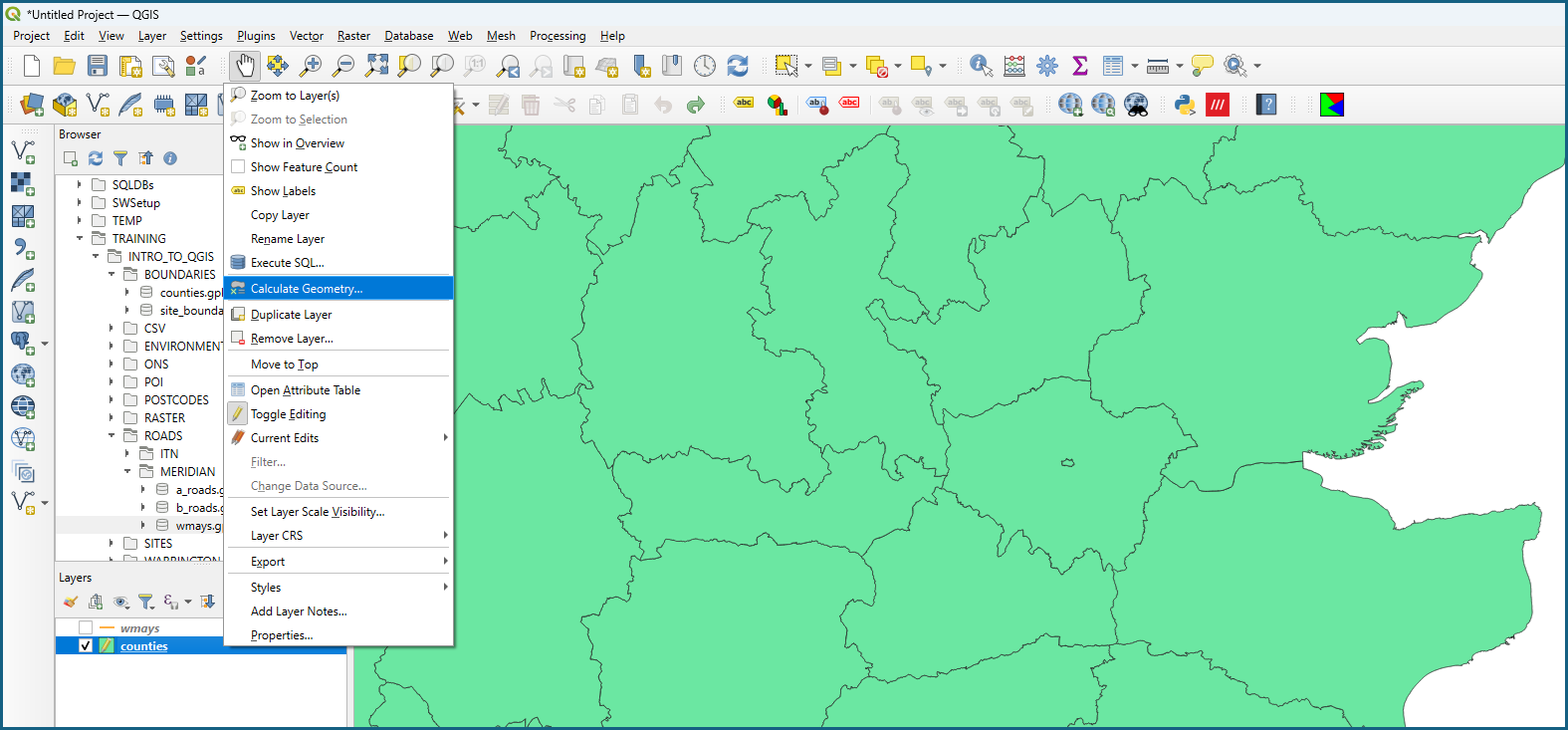Viewport: 1568px width, 730px height.
Task: Click the Add WMS Layer sidebar globe icon
Action: [23, 374]
